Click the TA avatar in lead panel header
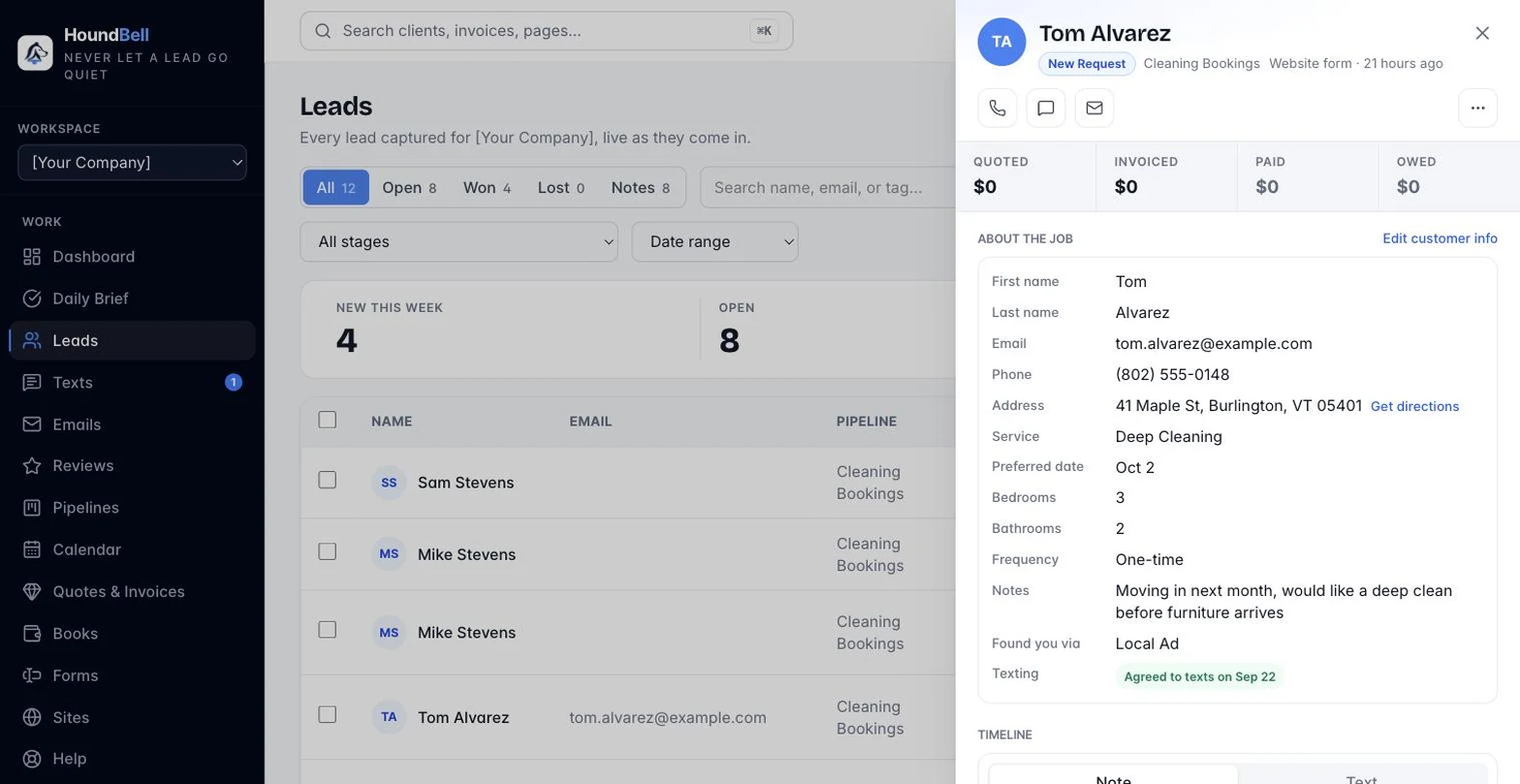1520x784 pixels. tap(1002, 42)
